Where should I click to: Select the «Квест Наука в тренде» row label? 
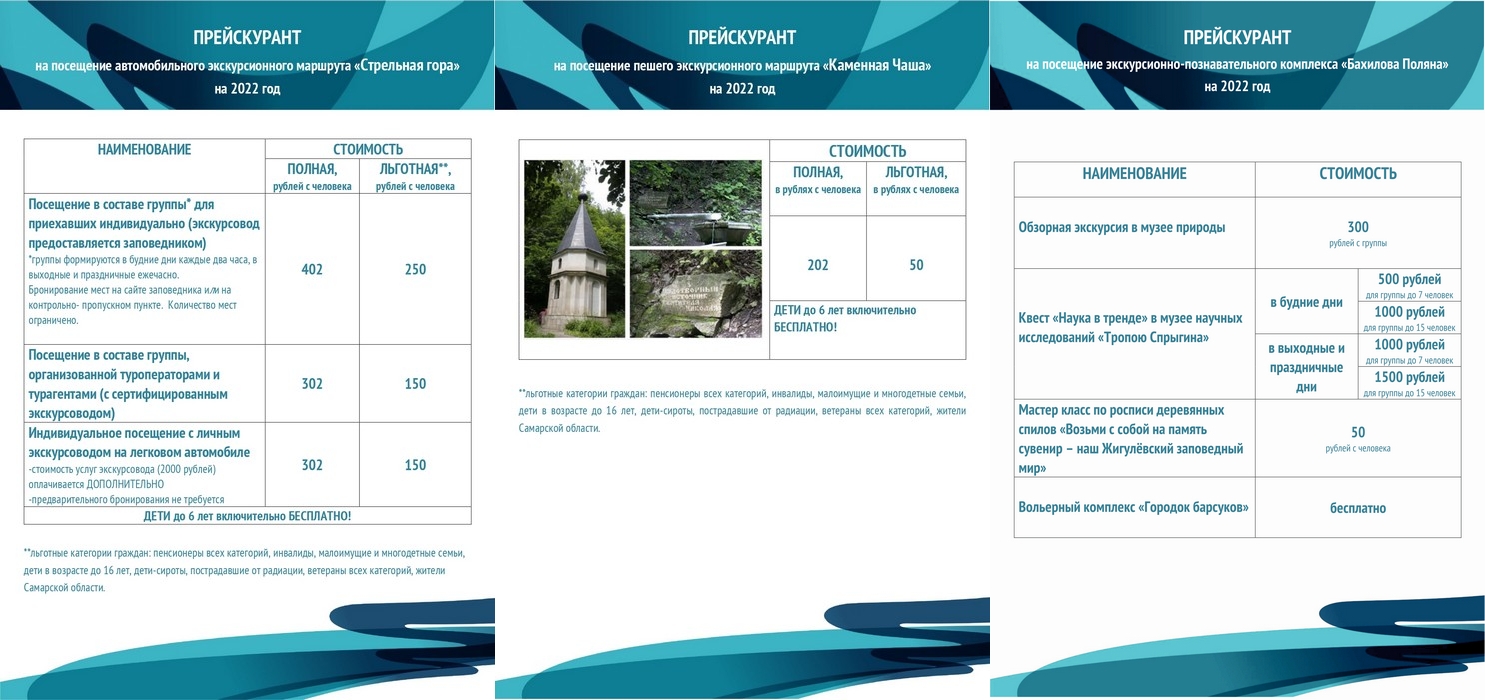(1134, 328)
